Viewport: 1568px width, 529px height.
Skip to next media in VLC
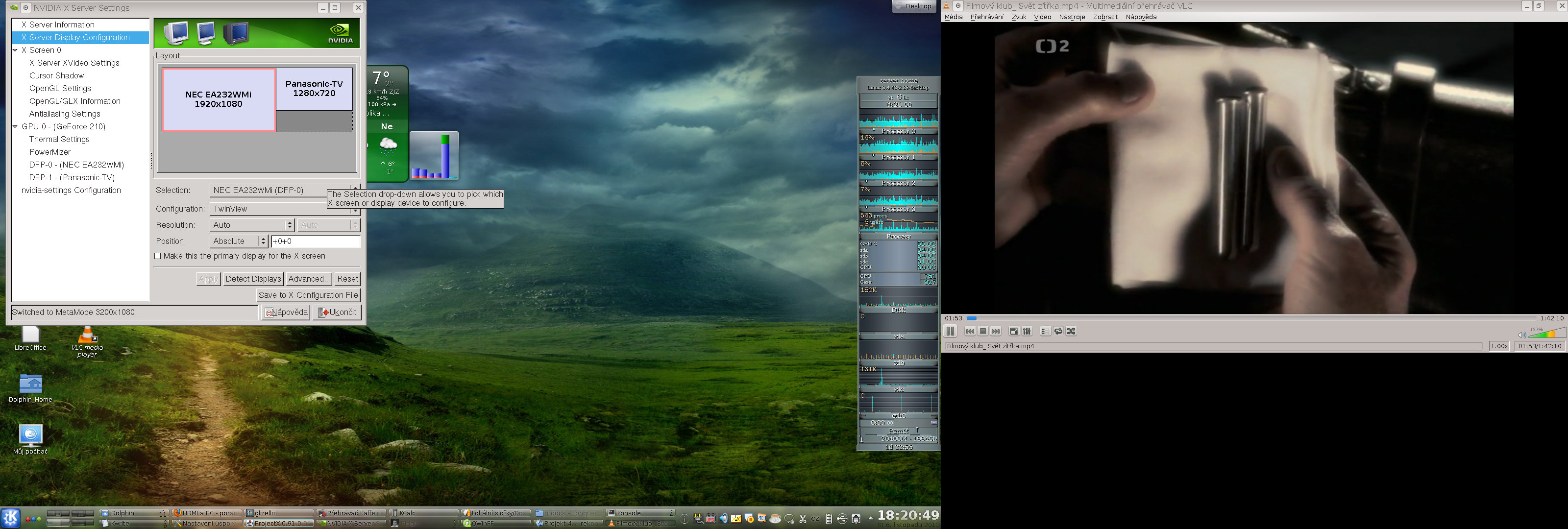[x=995, y=331]
